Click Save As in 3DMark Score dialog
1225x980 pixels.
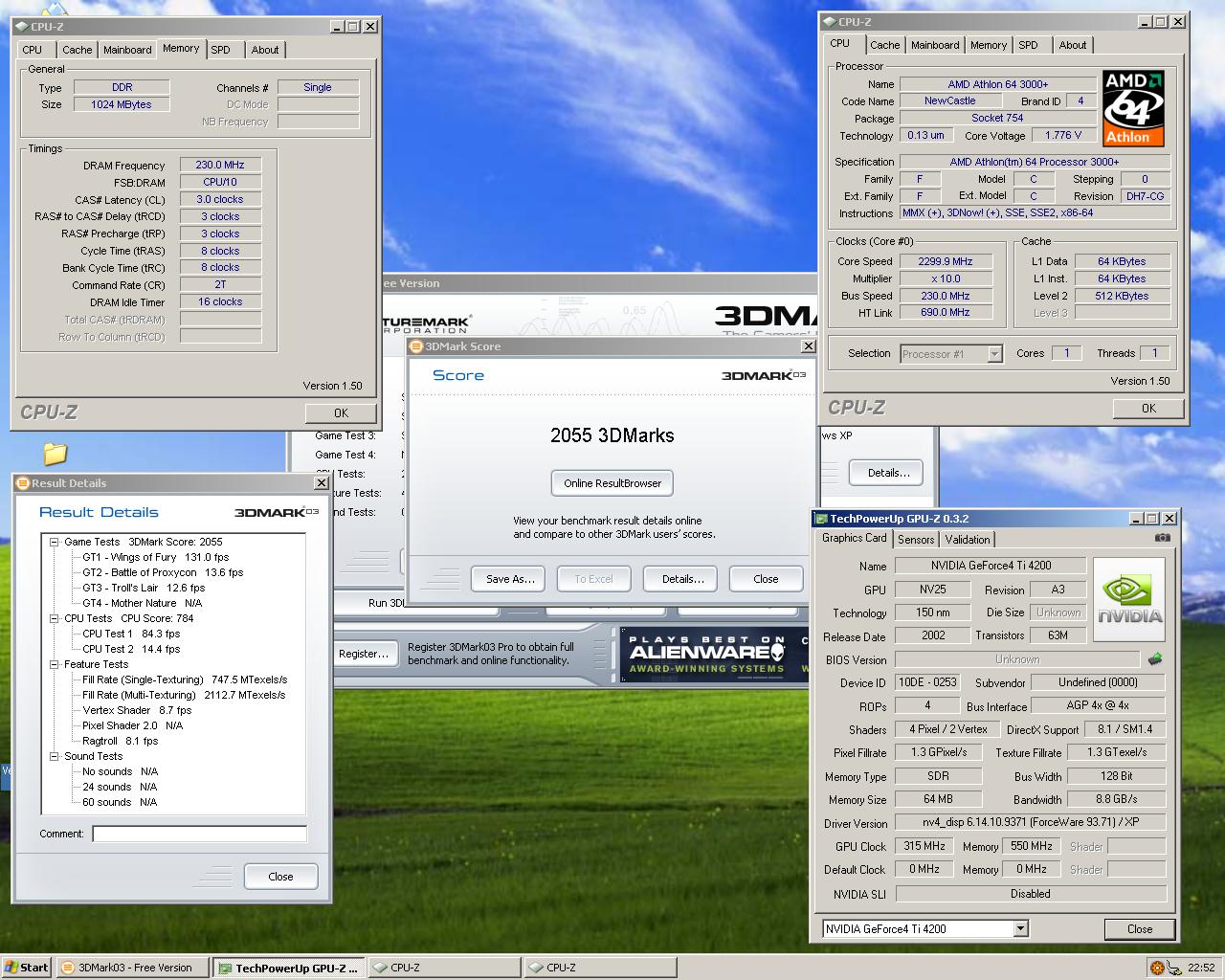point(509,579)
